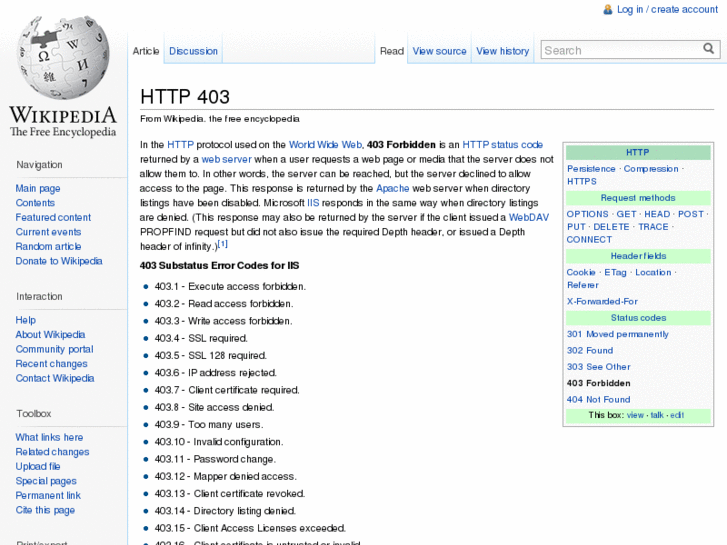The height and width of the screenshot is (545, 727).
Task: Collapse the Navigation sidebar section
Action: click(x=39, y=165)
